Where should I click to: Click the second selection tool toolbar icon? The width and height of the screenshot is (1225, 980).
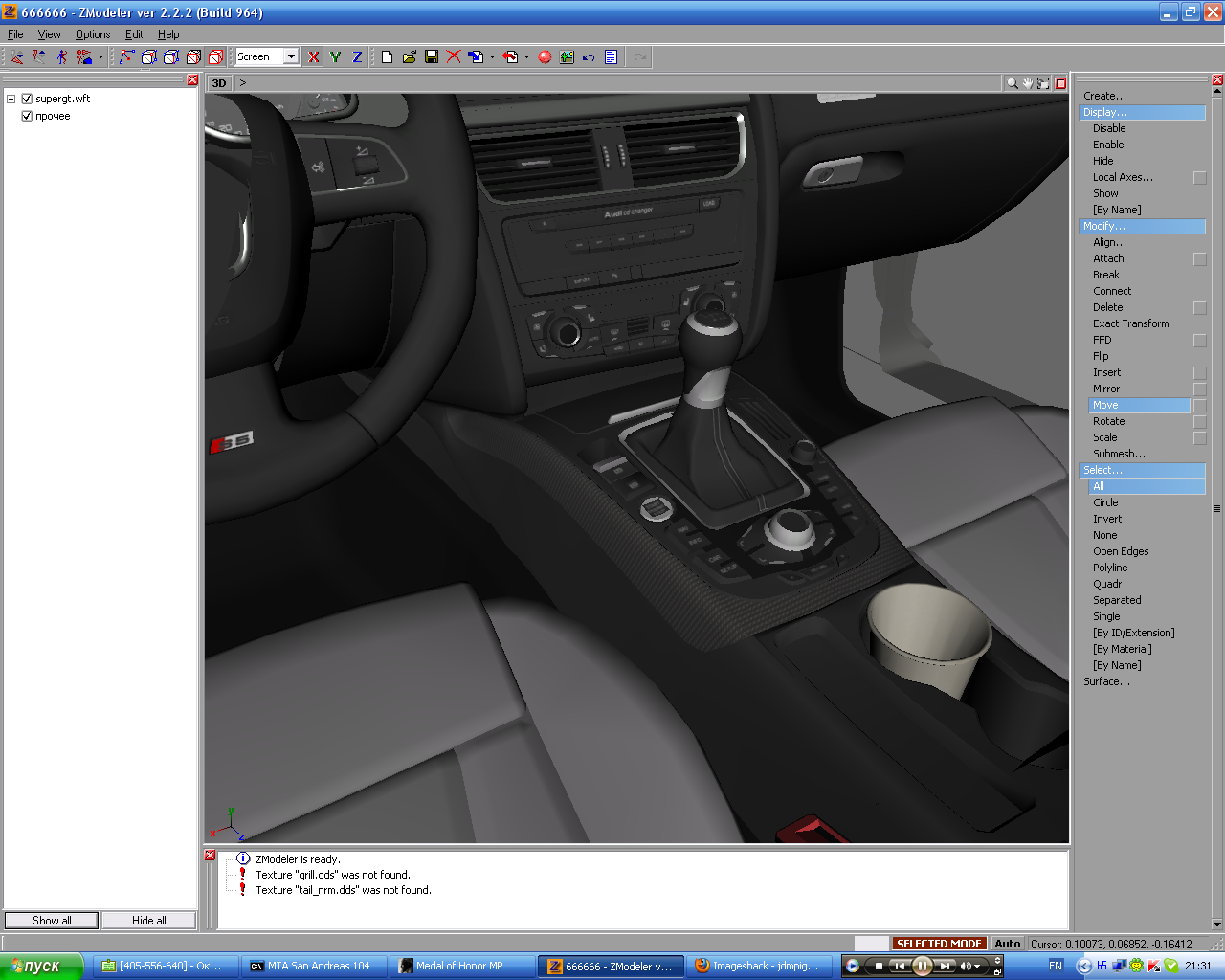click(x=39, y=57)
